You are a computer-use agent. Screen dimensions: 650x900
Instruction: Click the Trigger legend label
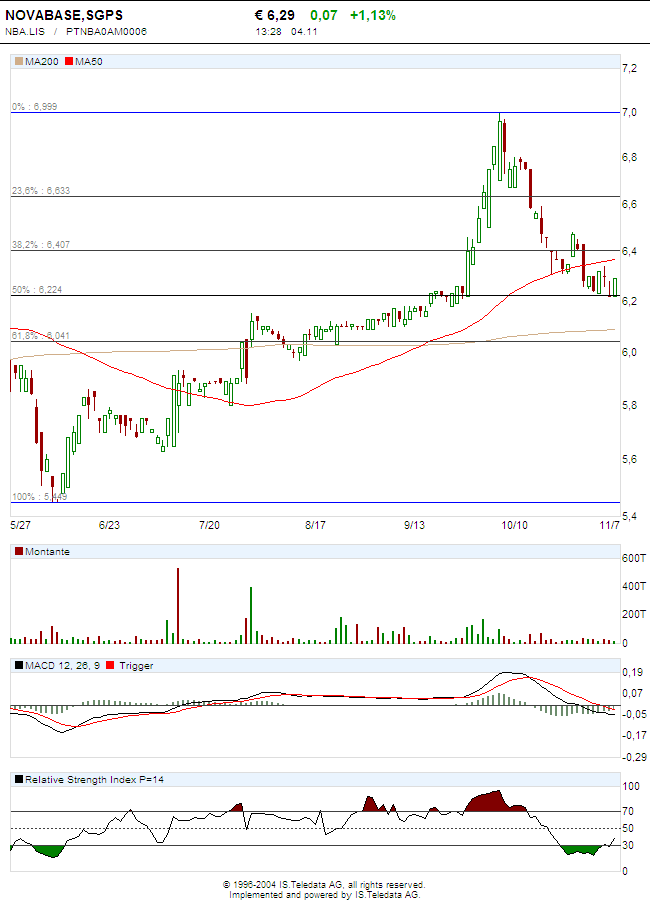136,666
